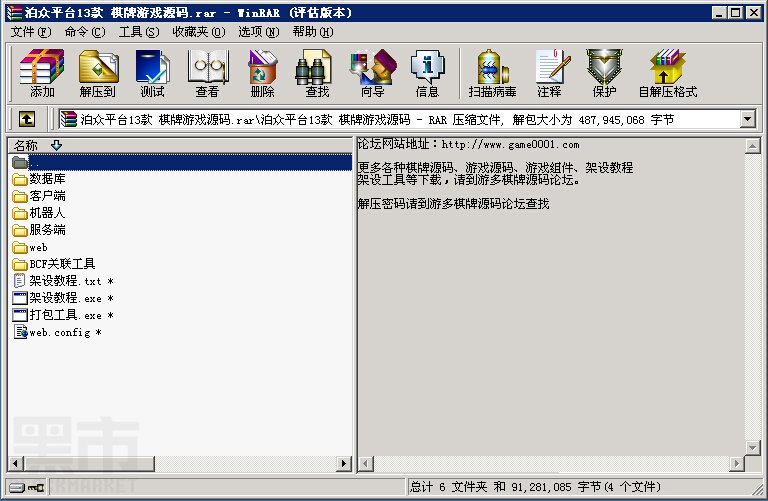Click the file list right scroll arrow

click(x=344, y=463)
